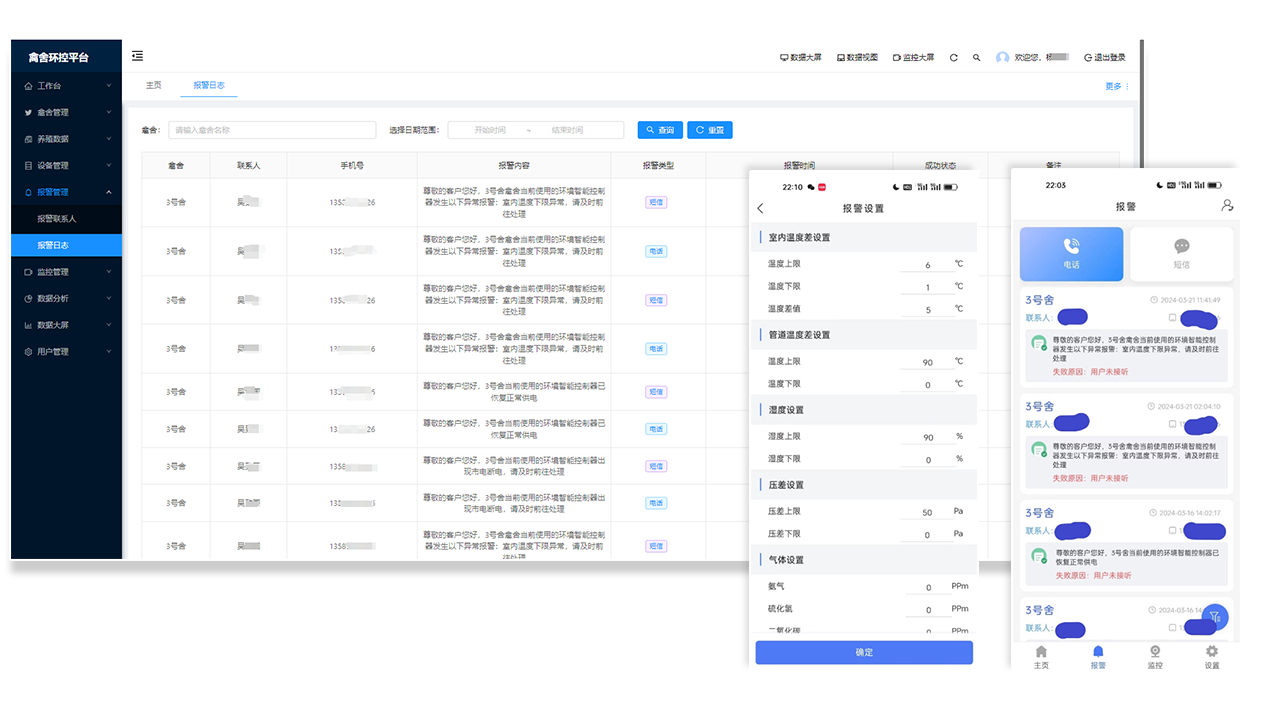Expand the 设备管理 sidebar menu
Image resolution: width=1282 pixels, height=717 pixels.
[66, 166]
